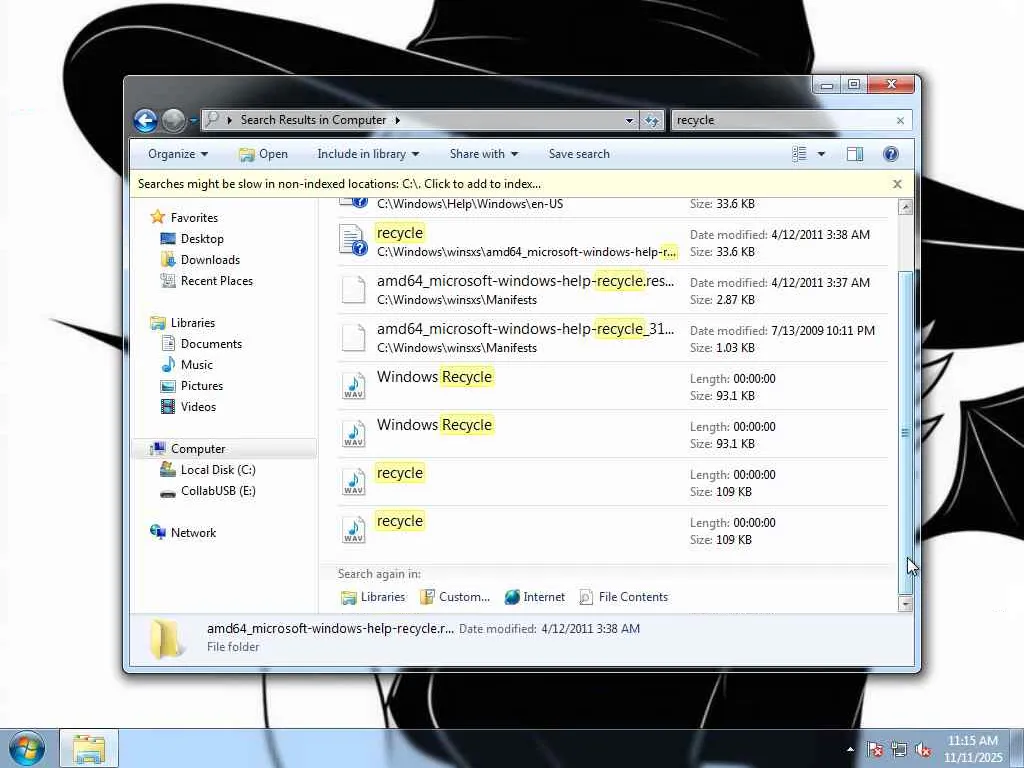Click Save search
This screenshot has height=768, width=1024.
pyautogui.click(x=579, y=154)
